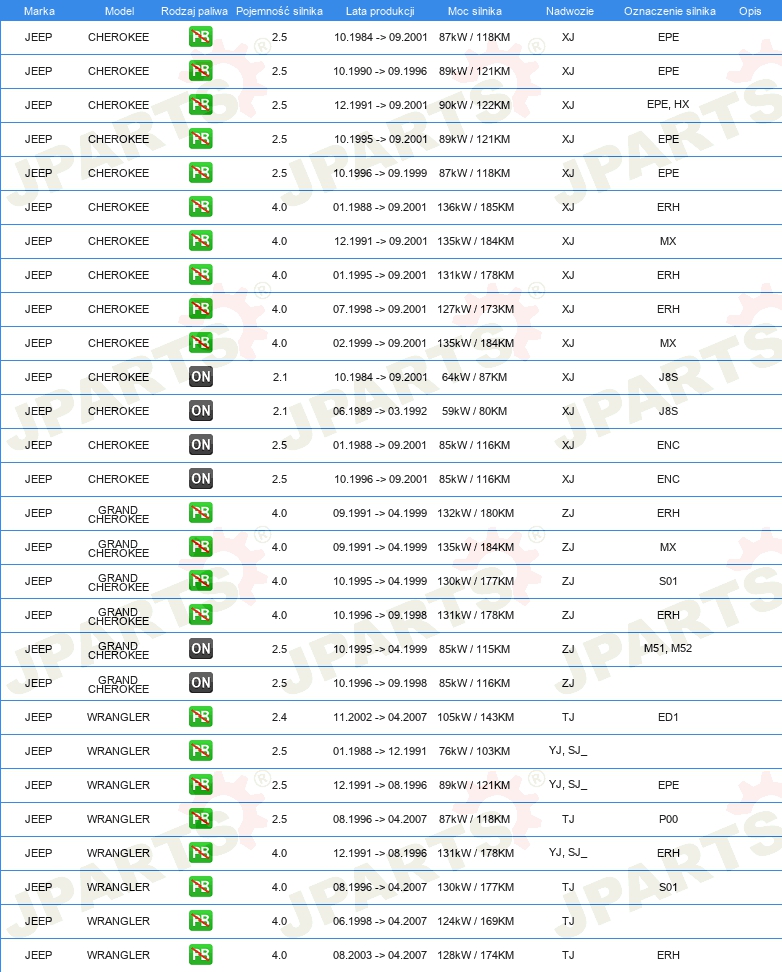Click petrol icon in Cherokee 10.1996 -> 09.1999 row
Image resolution: width=782 pixels, height=972 pixels.
click(x=200, y=173)
